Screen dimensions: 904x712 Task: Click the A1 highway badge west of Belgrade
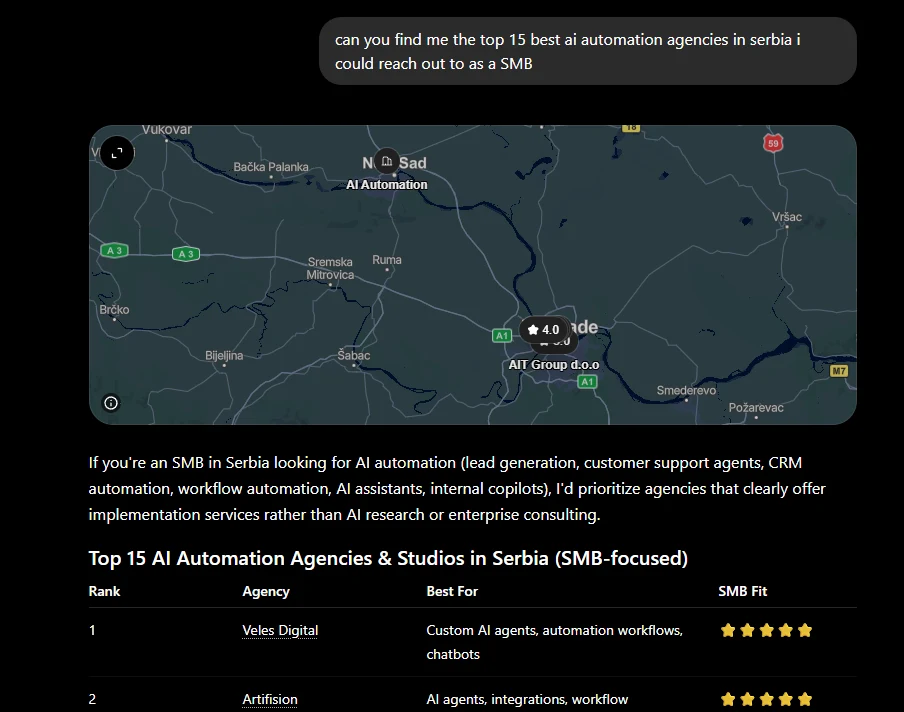pyautogui.click(x=502, y=336)
